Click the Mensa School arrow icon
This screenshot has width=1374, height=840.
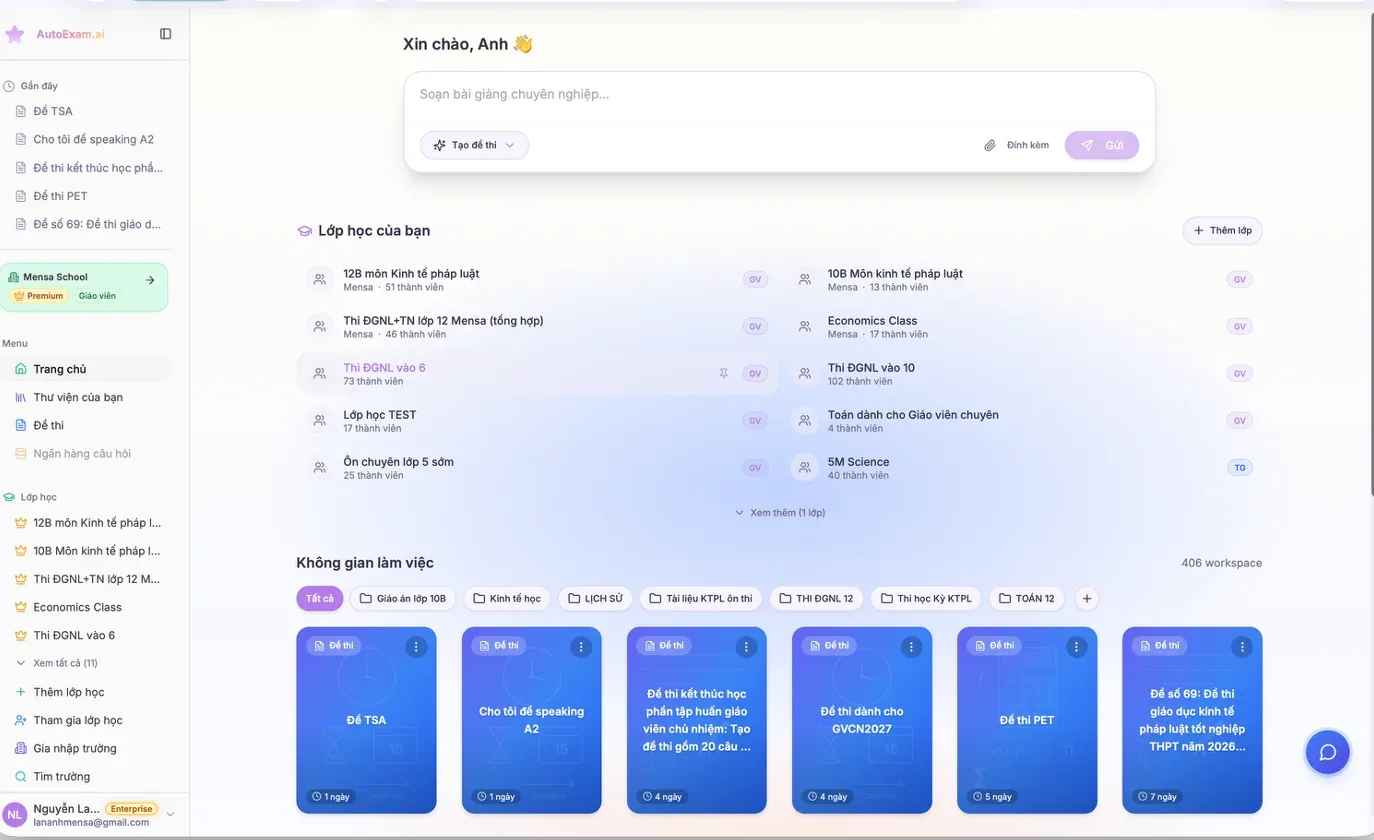click(x=150, y=280)
